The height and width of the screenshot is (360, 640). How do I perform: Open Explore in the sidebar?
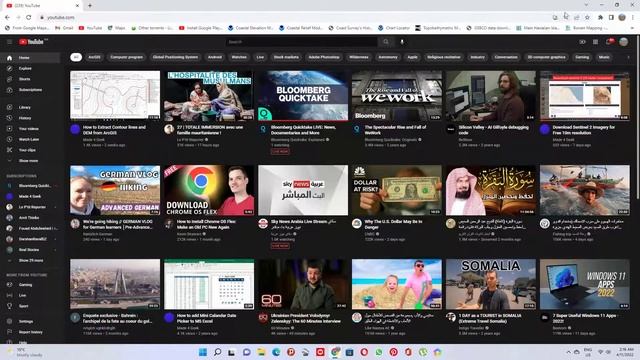point(31,69)
